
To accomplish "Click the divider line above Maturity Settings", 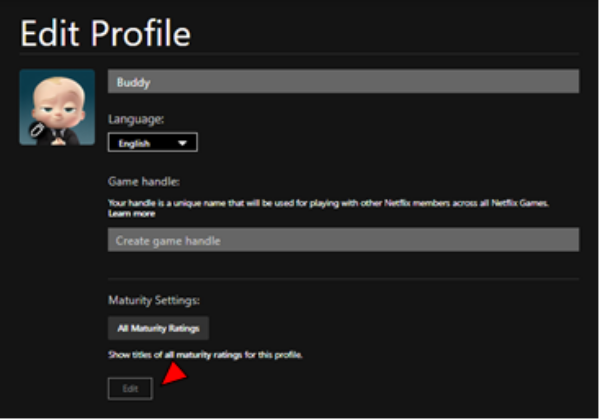I will tap(343, 279).
